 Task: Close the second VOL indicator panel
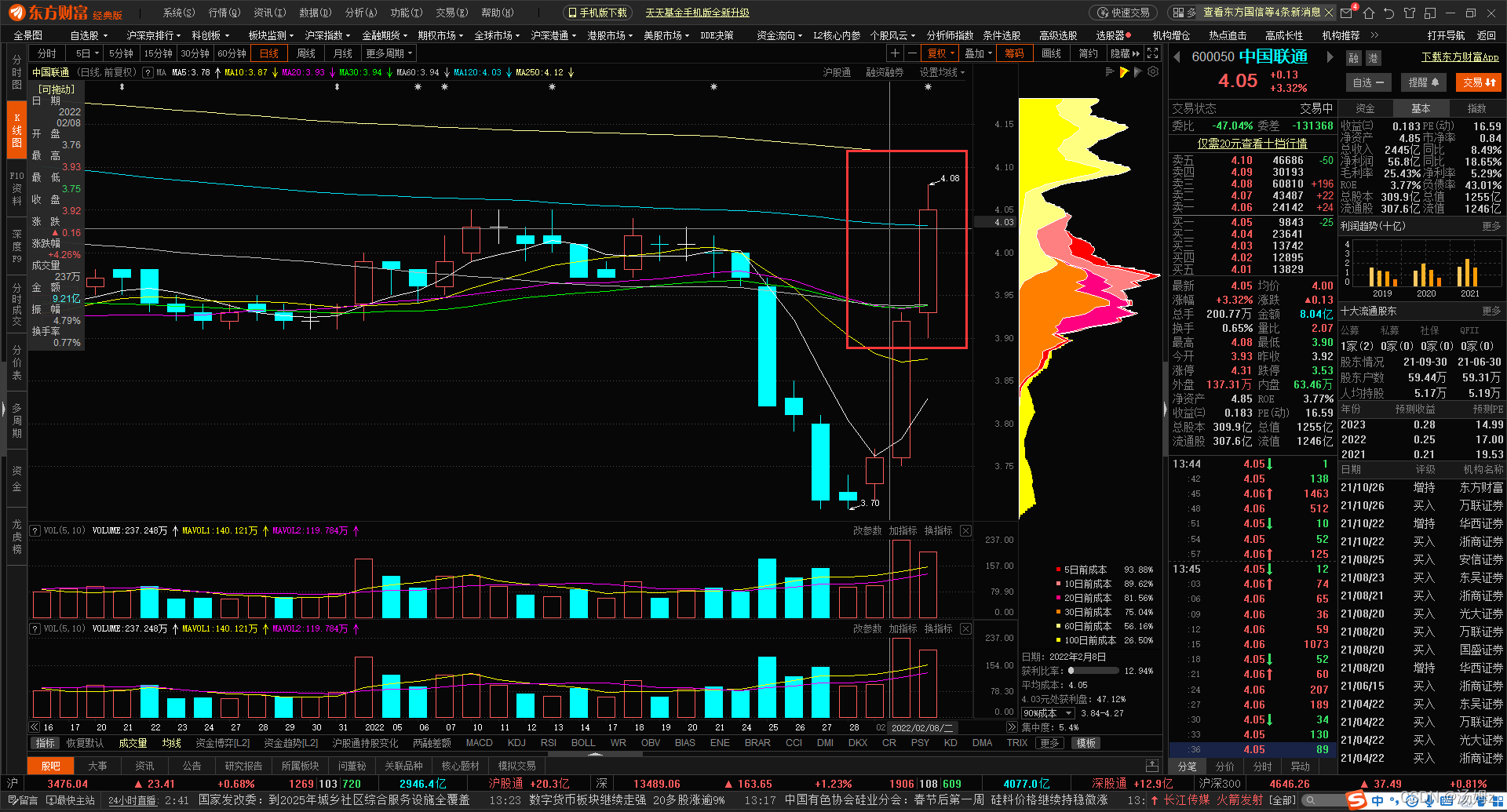(965, 629)
